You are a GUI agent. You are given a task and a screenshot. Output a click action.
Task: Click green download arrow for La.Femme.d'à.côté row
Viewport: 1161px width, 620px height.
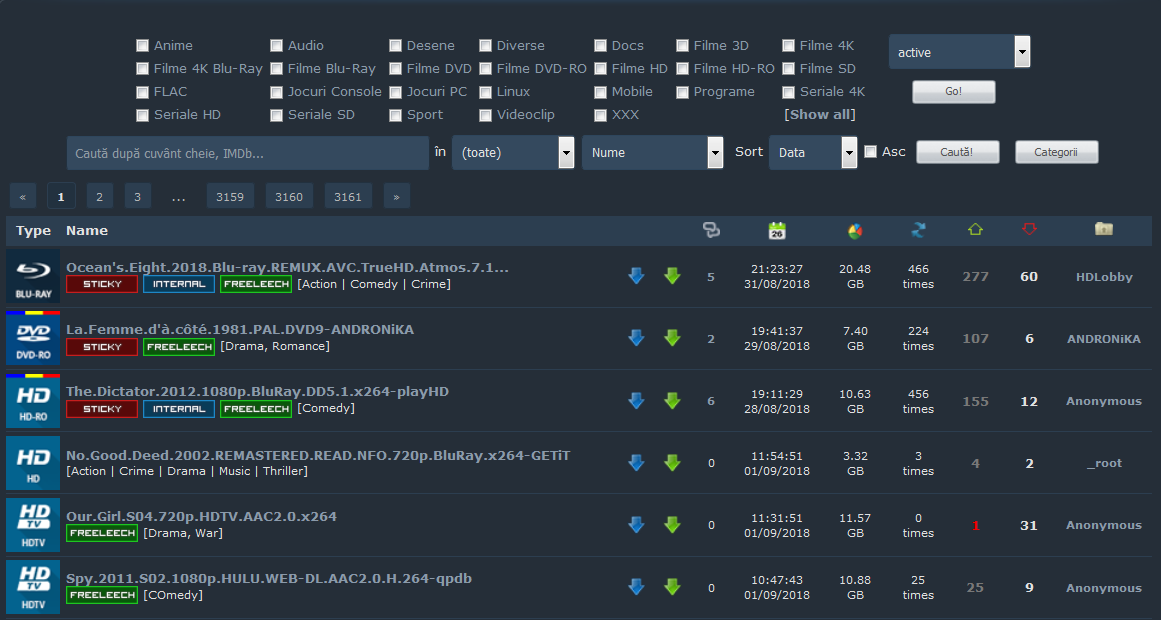(672, 339)
